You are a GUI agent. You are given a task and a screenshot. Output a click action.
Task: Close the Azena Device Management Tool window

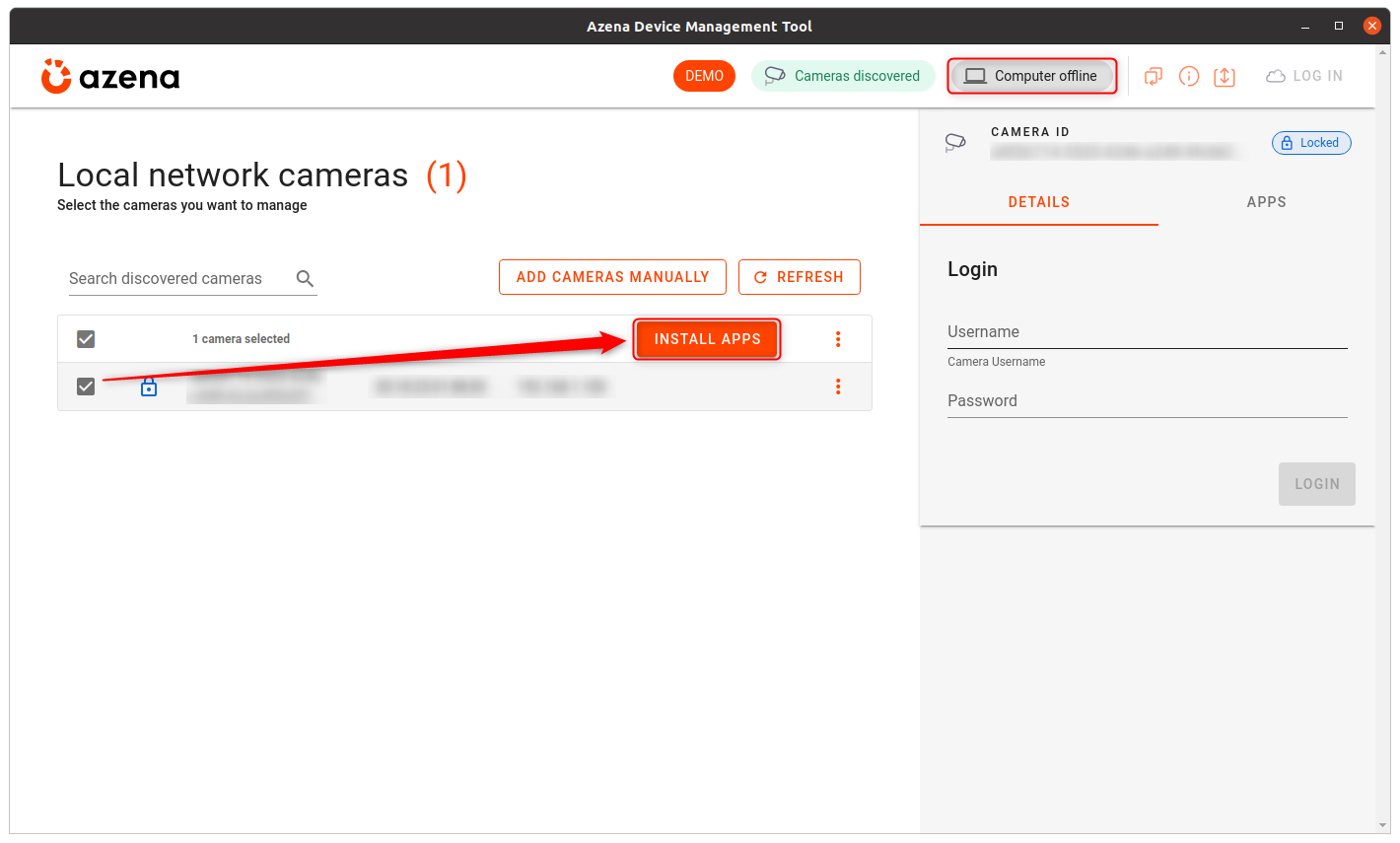[x=1372, y=27]
